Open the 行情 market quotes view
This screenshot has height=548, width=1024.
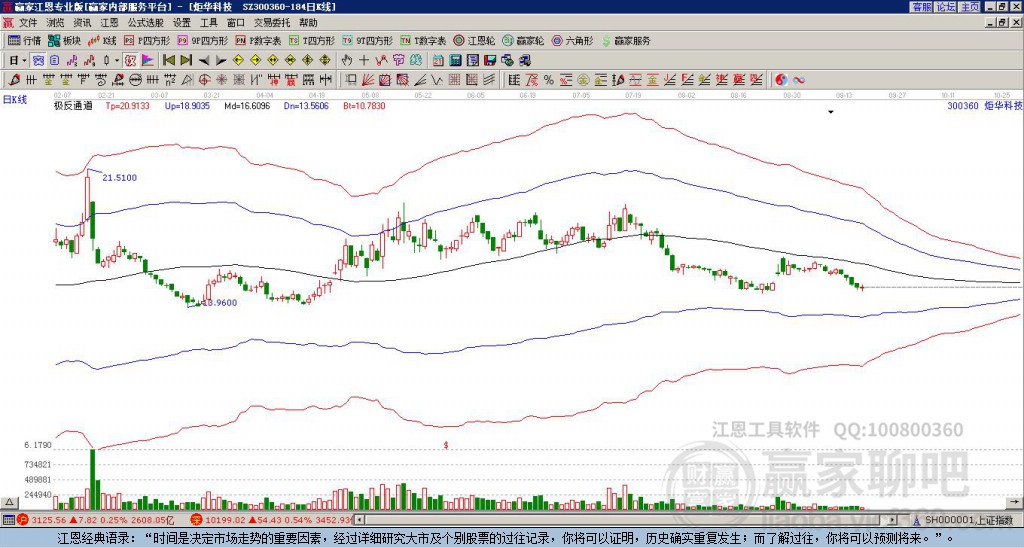[24, 40]
